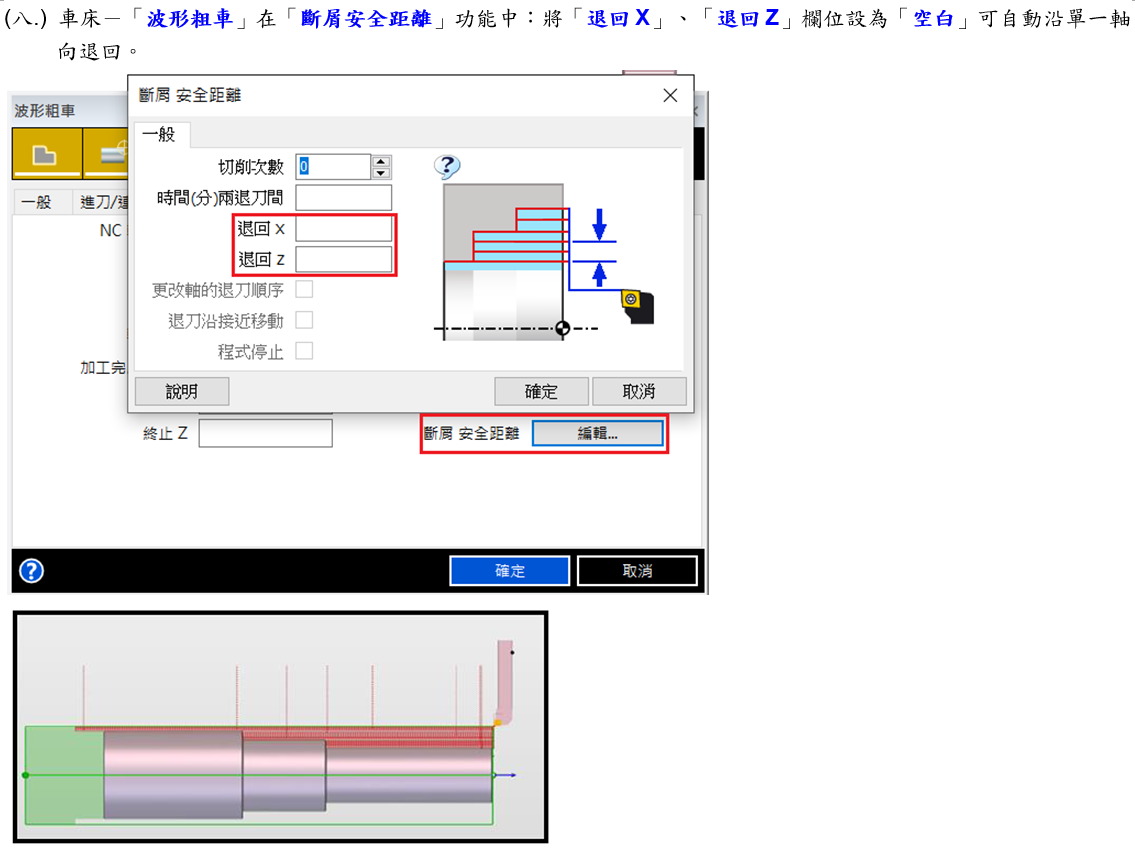Close the 斷屑 安全距離 dialog
Screen dimensions: 1135x854
[670, 96]
